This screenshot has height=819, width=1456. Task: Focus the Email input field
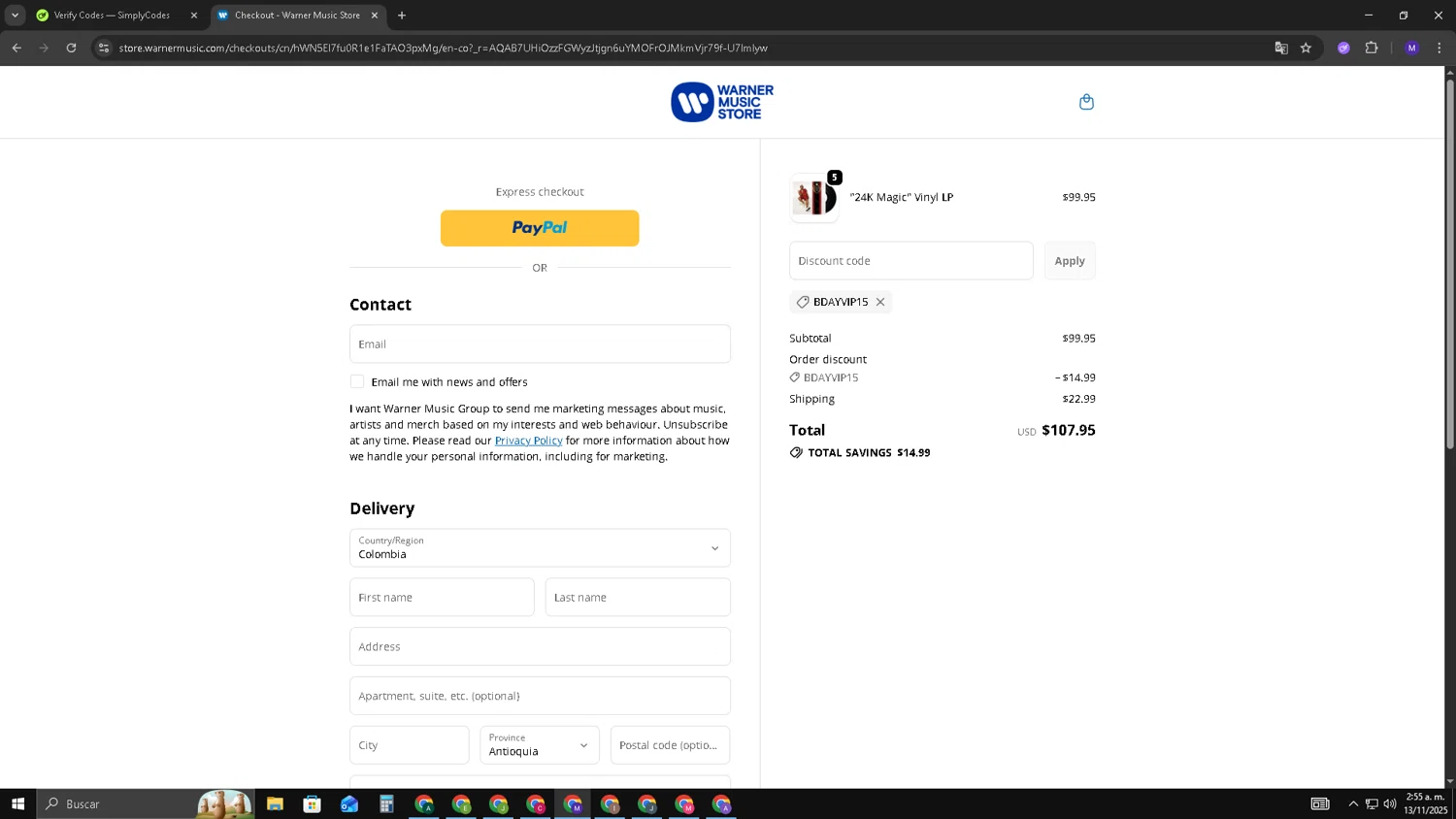coord(540,344)
